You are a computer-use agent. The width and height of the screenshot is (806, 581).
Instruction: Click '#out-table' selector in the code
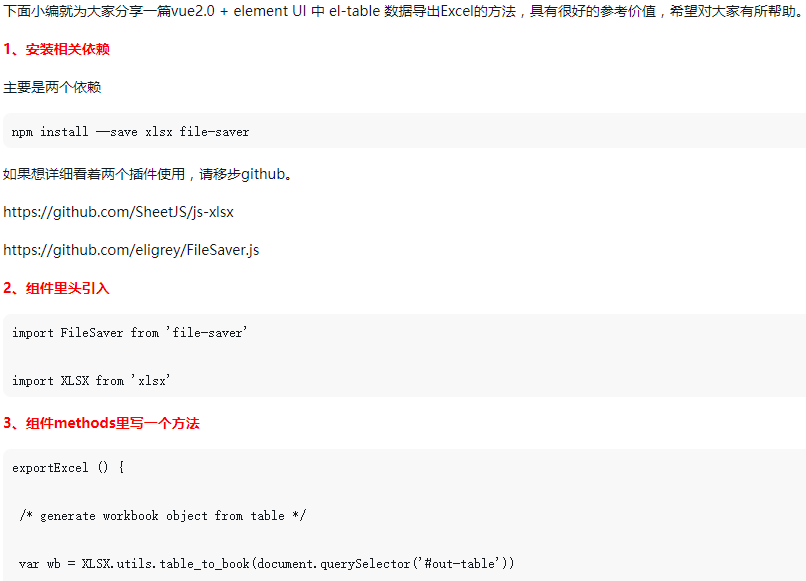[x=460, y=564]
